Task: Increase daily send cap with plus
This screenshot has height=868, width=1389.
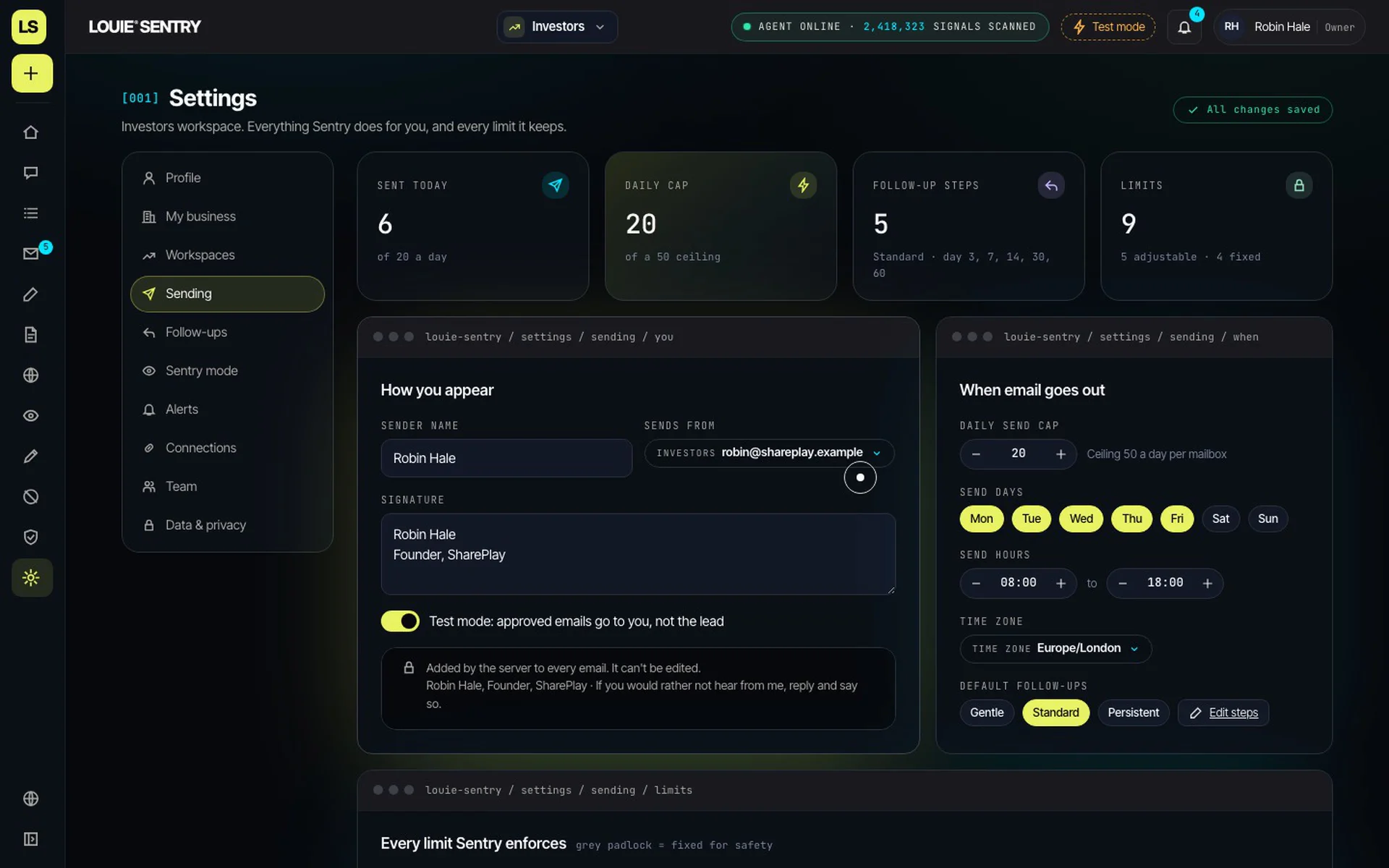Action: point(1061,454)
